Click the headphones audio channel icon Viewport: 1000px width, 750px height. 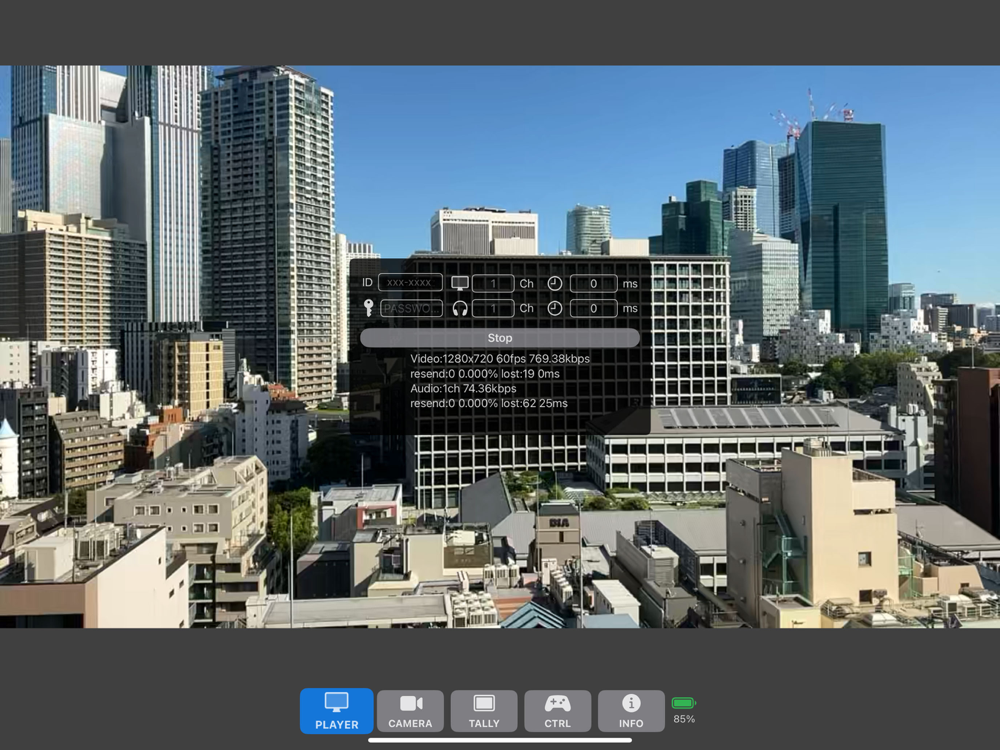point(460,309)
